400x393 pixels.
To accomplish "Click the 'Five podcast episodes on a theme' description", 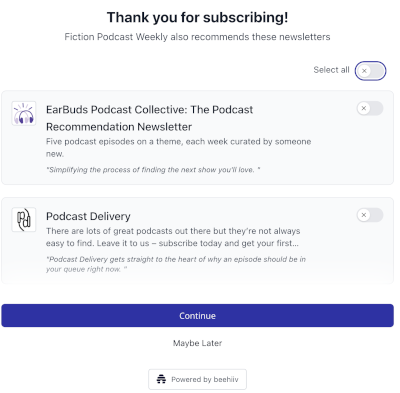I will click(x=179, y=148).
